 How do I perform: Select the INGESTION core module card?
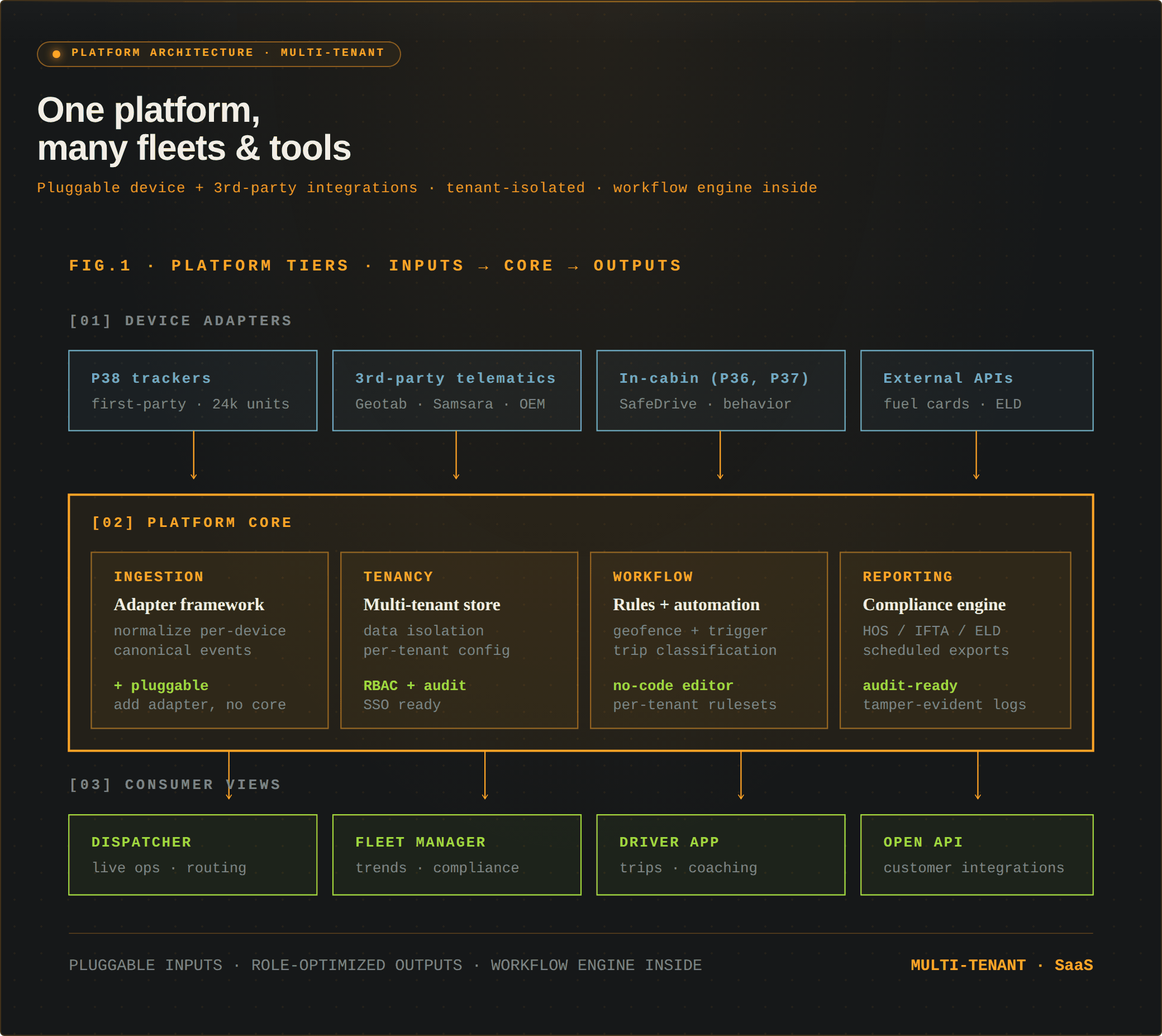click(x=210, y=640)
